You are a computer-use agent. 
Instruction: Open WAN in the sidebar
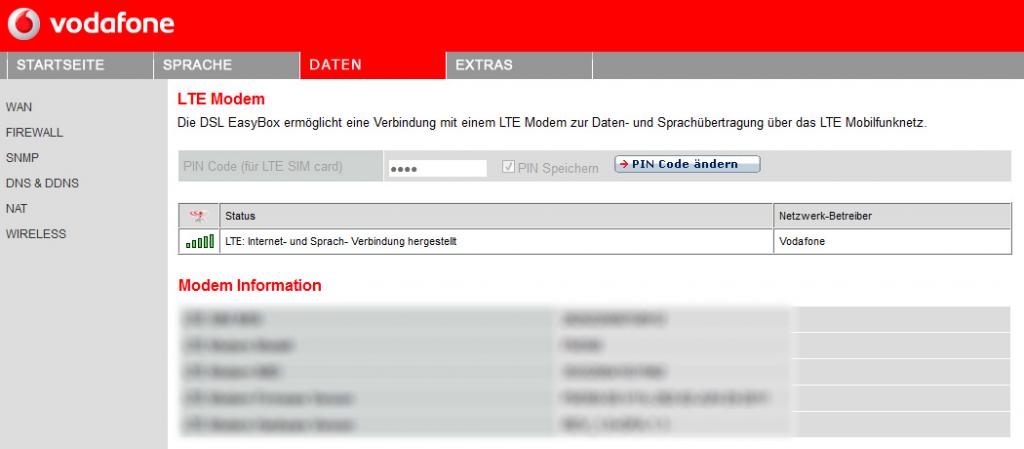point(18,107)
